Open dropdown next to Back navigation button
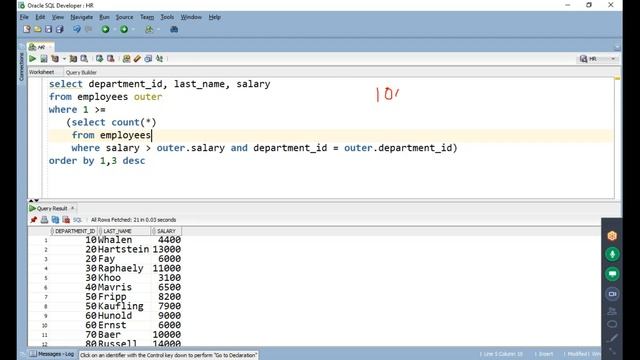Screen dimensions: 640x360 [x=114, y=29]
